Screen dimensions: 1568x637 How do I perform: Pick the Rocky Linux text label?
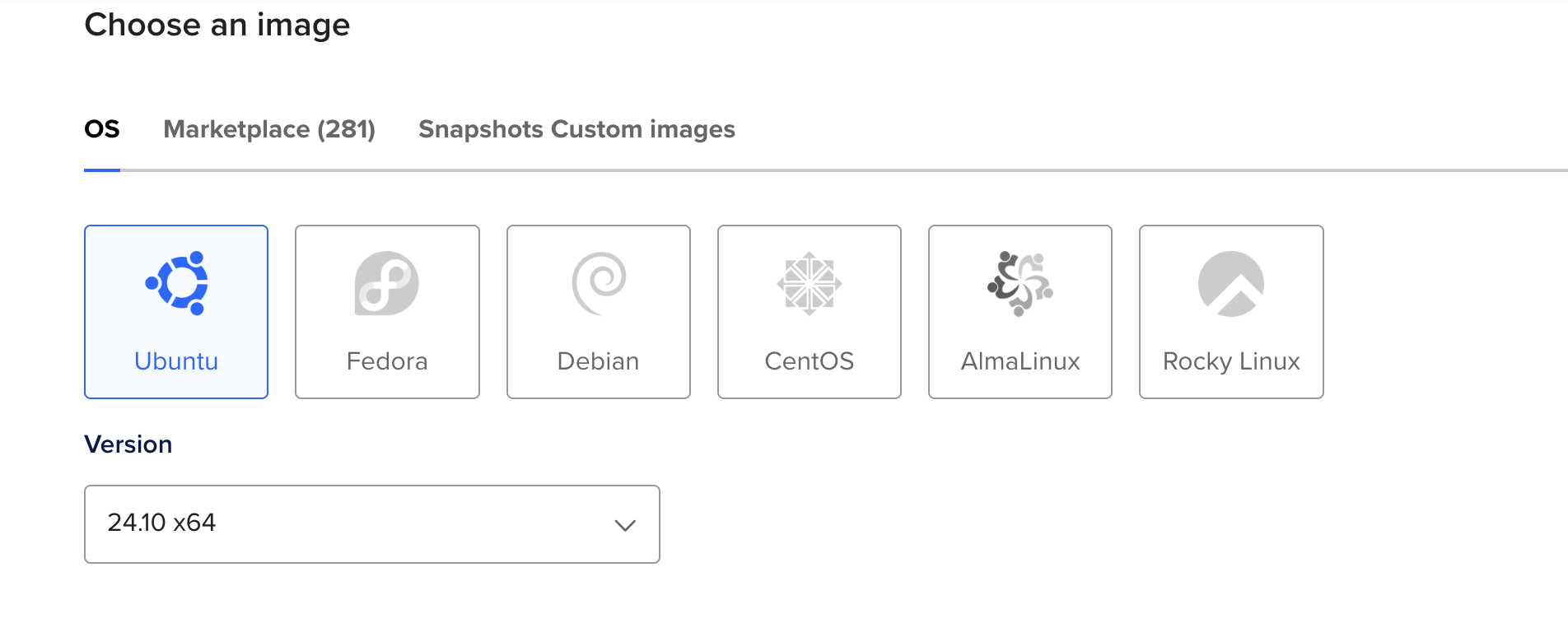click(1231, 361)
